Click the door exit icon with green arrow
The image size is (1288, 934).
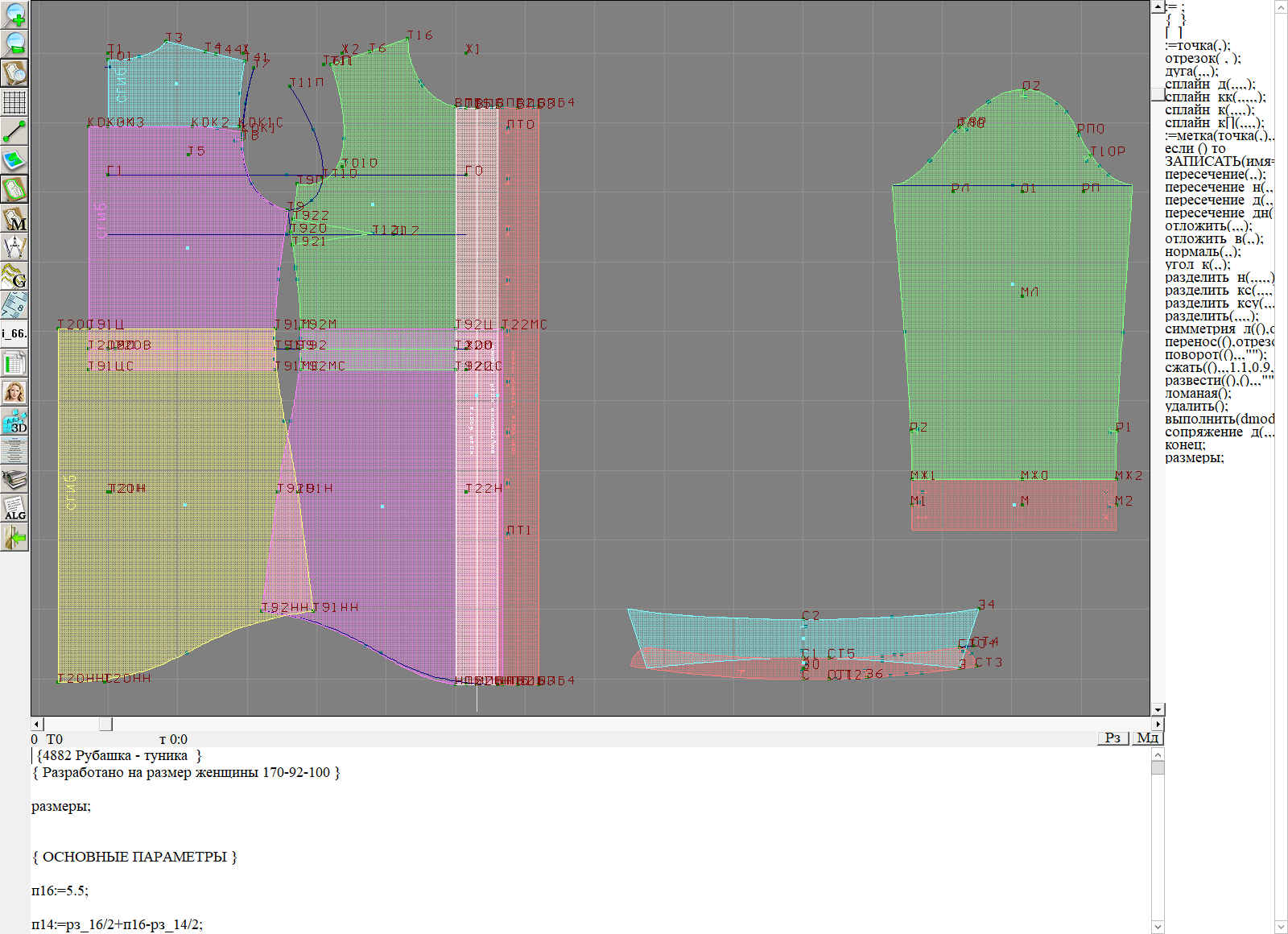click(14, 537)
